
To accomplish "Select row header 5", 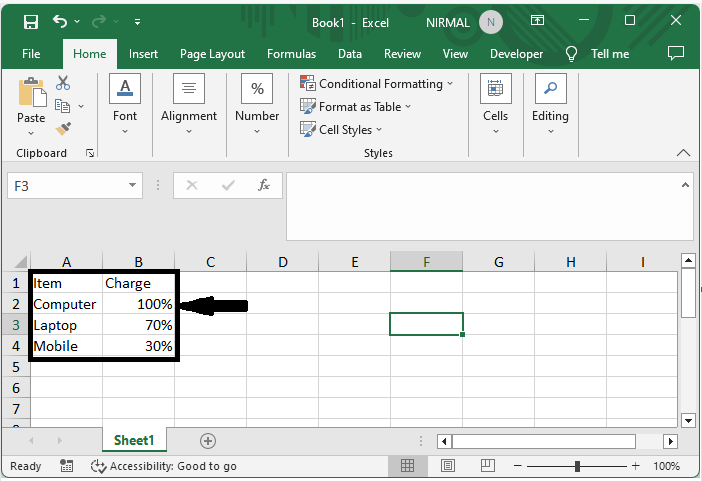I will [x=16, y=367].
